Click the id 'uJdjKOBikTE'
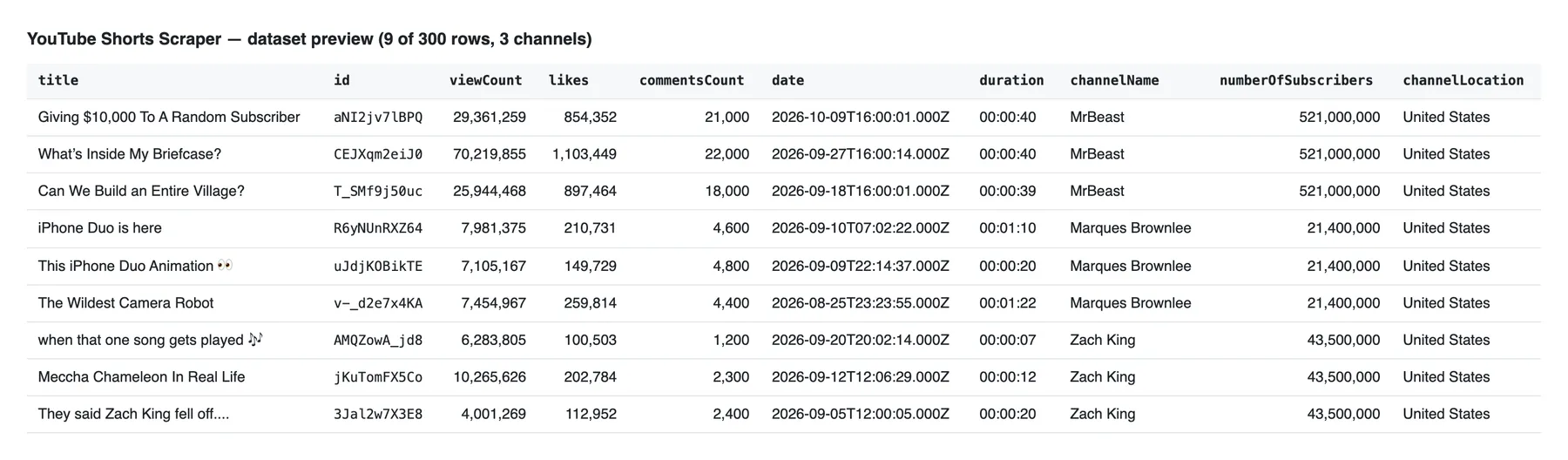The height and width of the screenshot is (460, 1568). pos(378,266)
